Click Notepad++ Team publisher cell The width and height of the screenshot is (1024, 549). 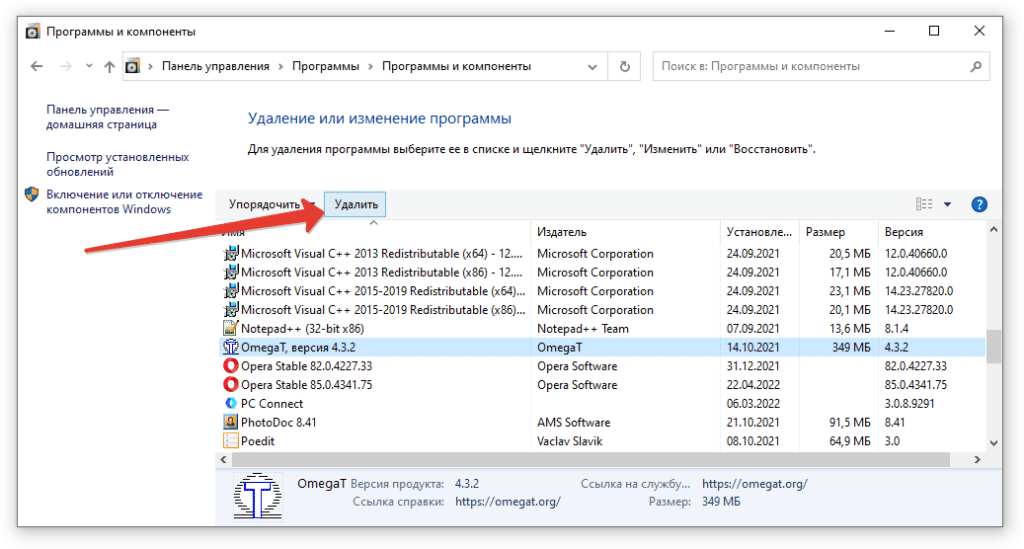583,329
